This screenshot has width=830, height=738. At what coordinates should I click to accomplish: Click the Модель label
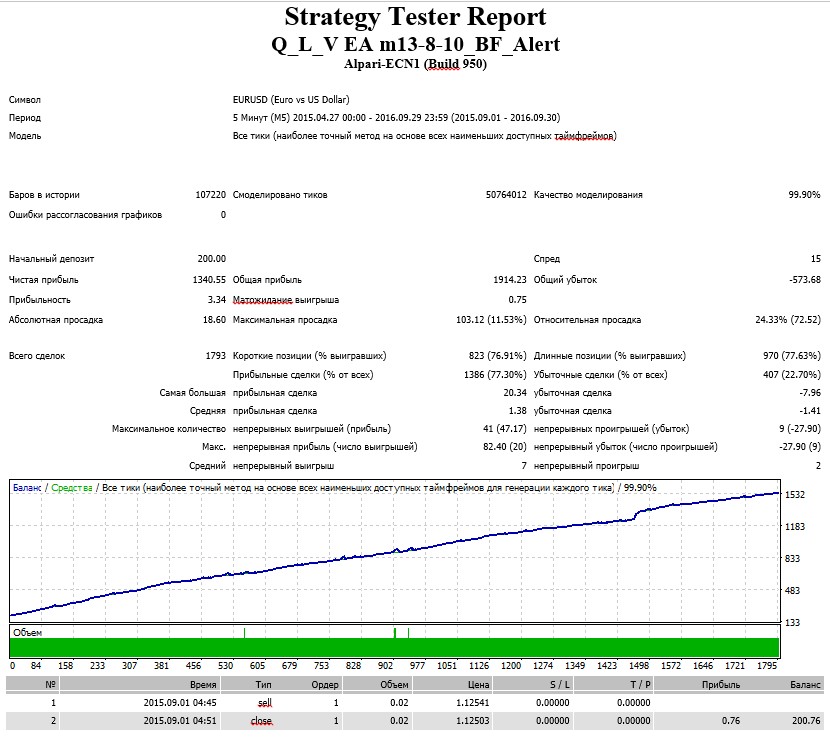coord(25,136)
